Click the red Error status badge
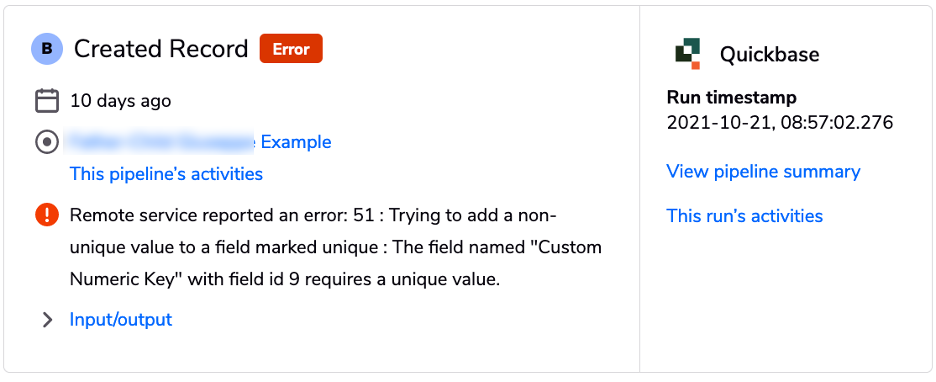Screen dimensions: 936x382 291,49
